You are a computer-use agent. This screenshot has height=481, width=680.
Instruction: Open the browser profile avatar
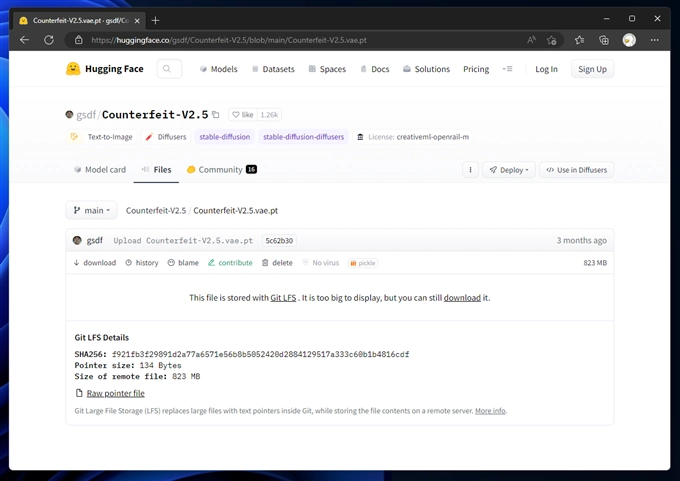629,40
